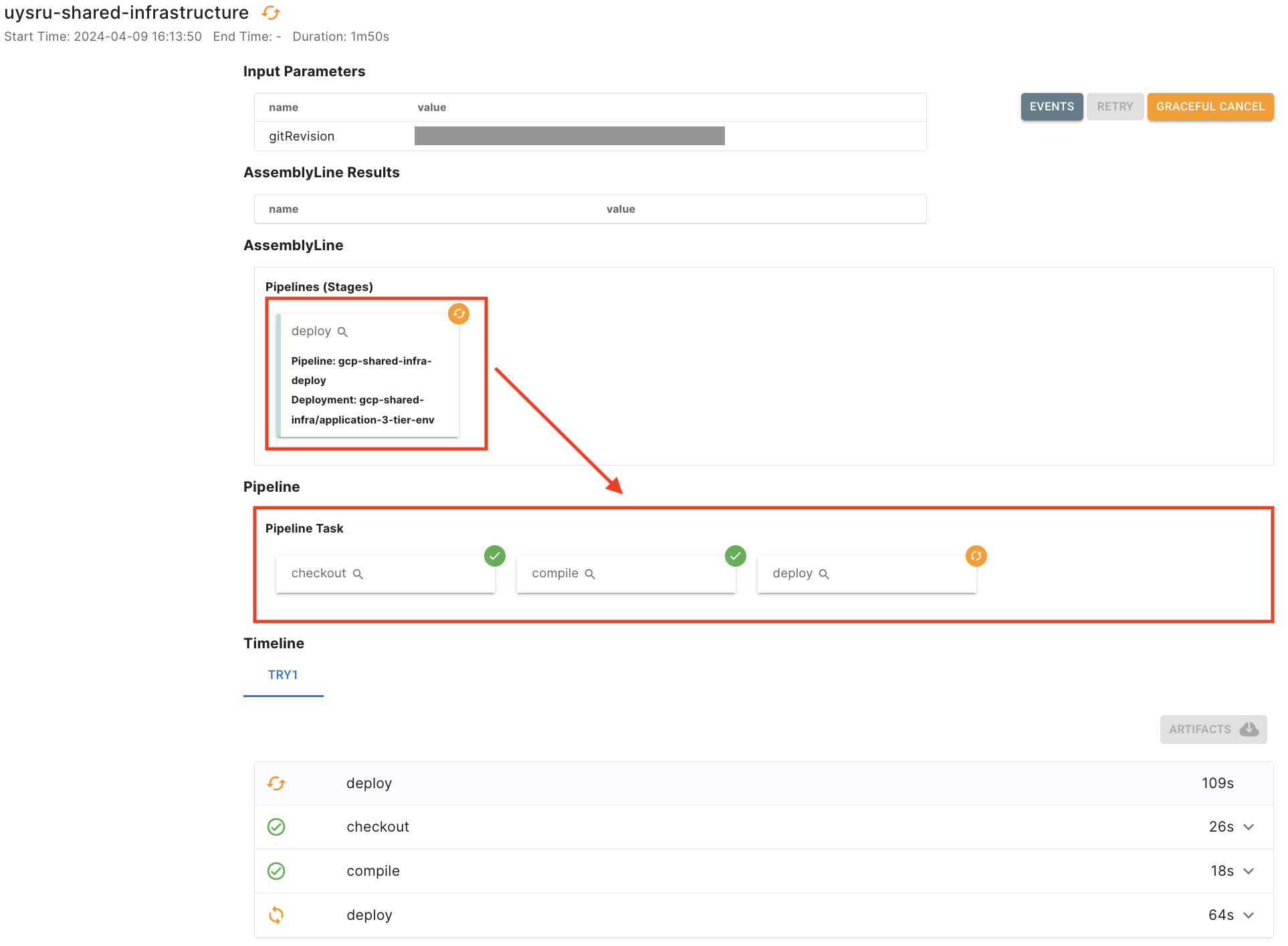Select the deploy 109s summary timeline row
The height and width of the screenshot is (946, 1288).
tap(763, 783)
